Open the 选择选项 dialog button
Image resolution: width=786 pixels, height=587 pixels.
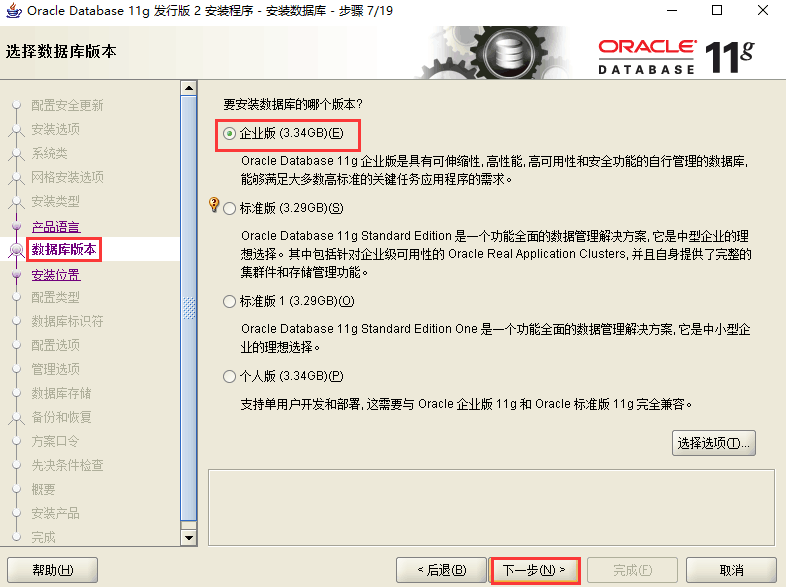[x=713, y=443]
